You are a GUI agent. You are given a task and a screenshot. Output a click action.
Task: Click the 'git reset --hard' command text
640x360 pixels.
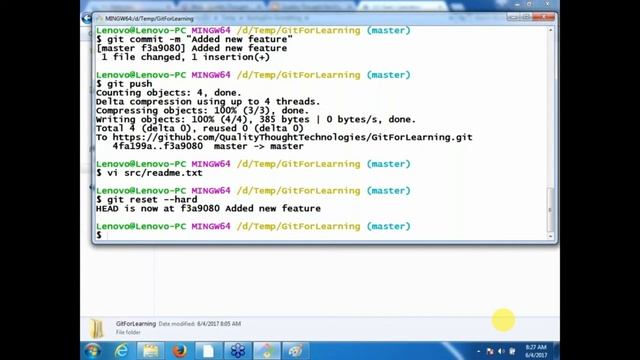(152, 200)
